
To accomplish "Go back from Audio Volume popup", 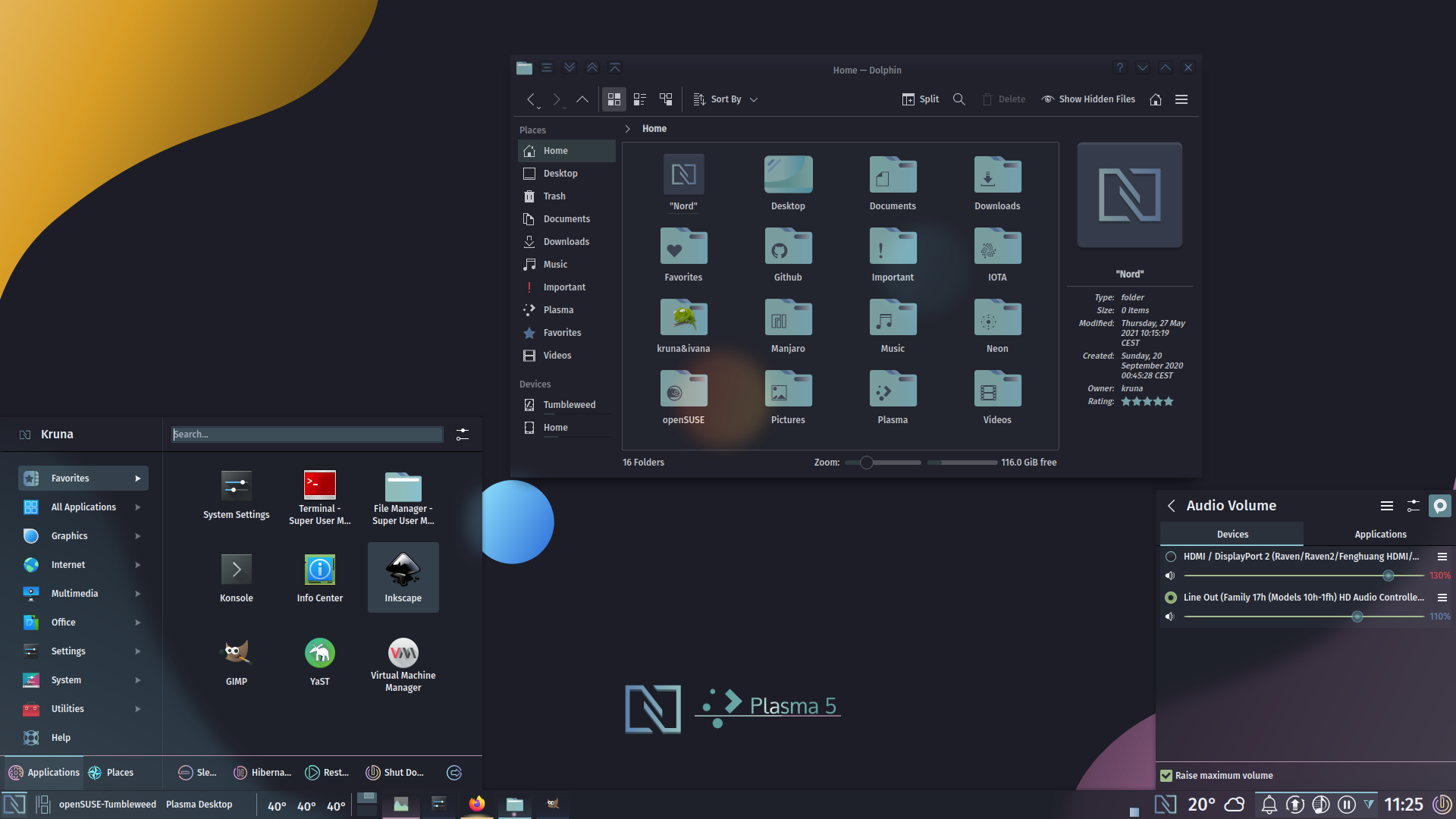I will (1172, 506).
